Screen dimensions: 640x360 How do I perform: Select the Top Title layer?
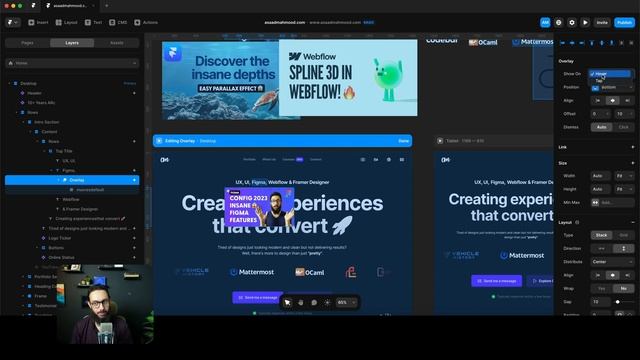click(x=64, y=151)
